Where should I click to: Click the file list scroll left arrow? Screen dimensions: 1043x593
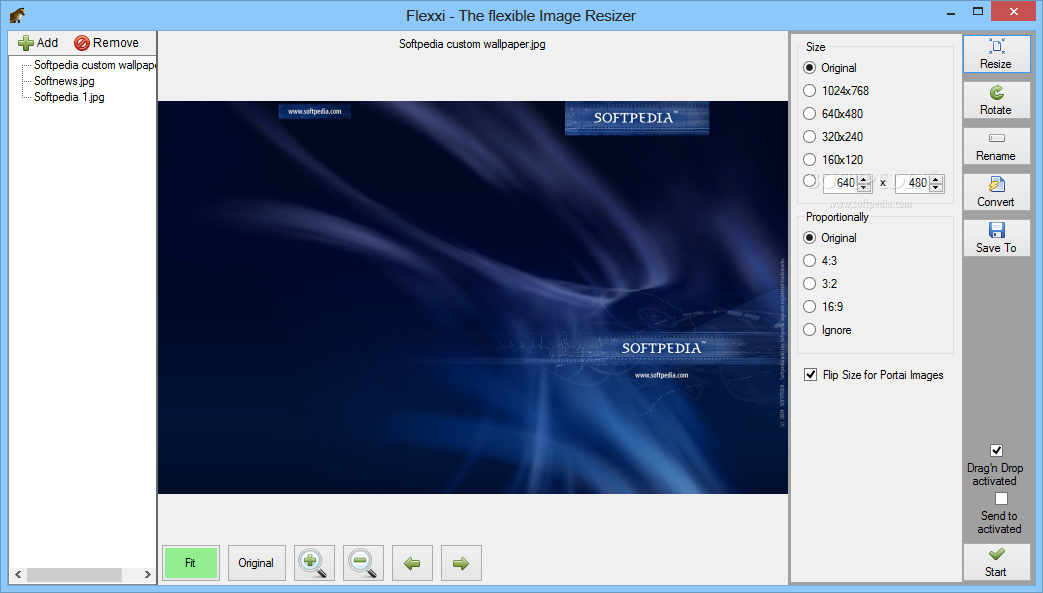point(18,574)
